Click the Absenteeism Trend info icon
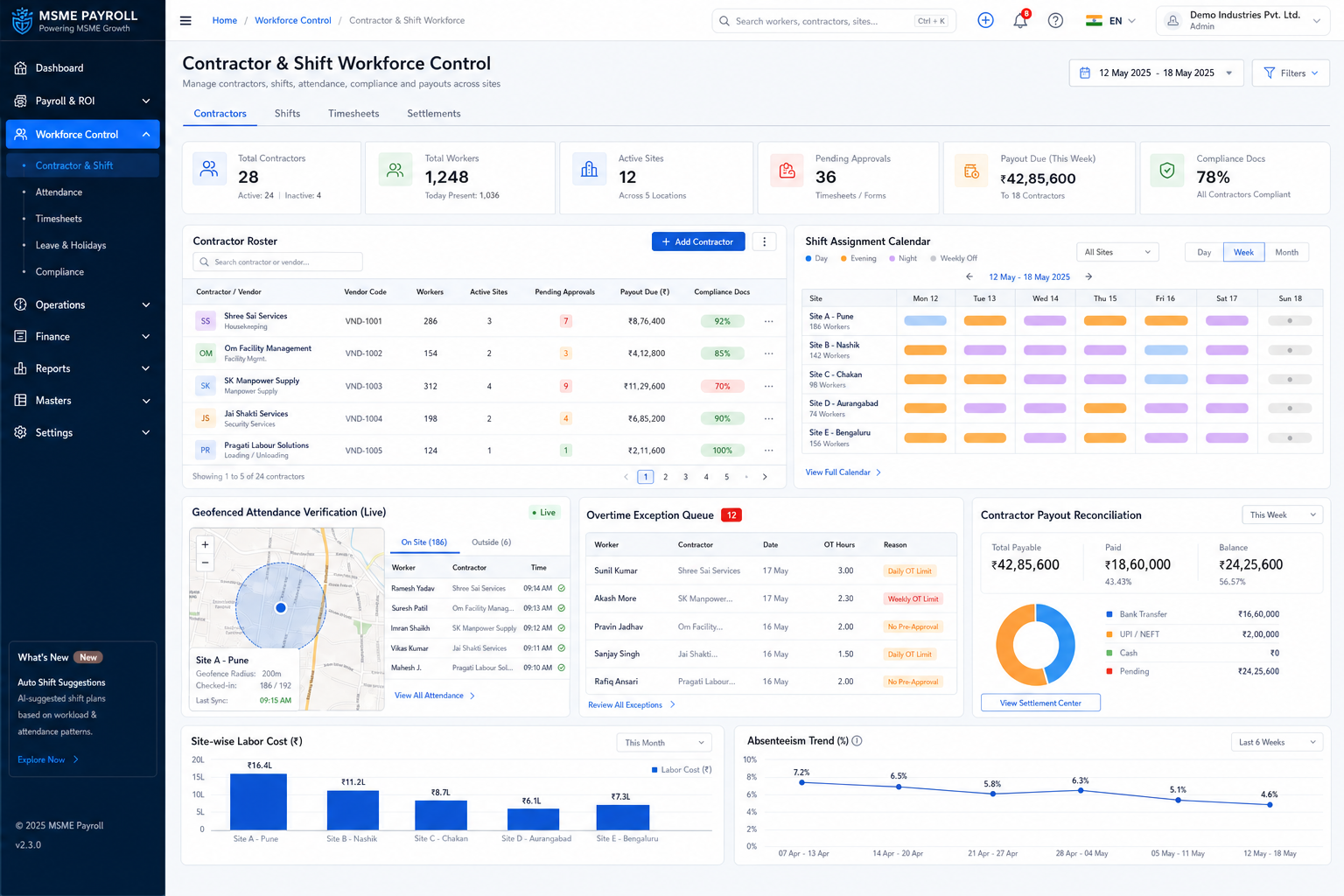The width and height of the screenshot is (1344, 896). (857, 741)
